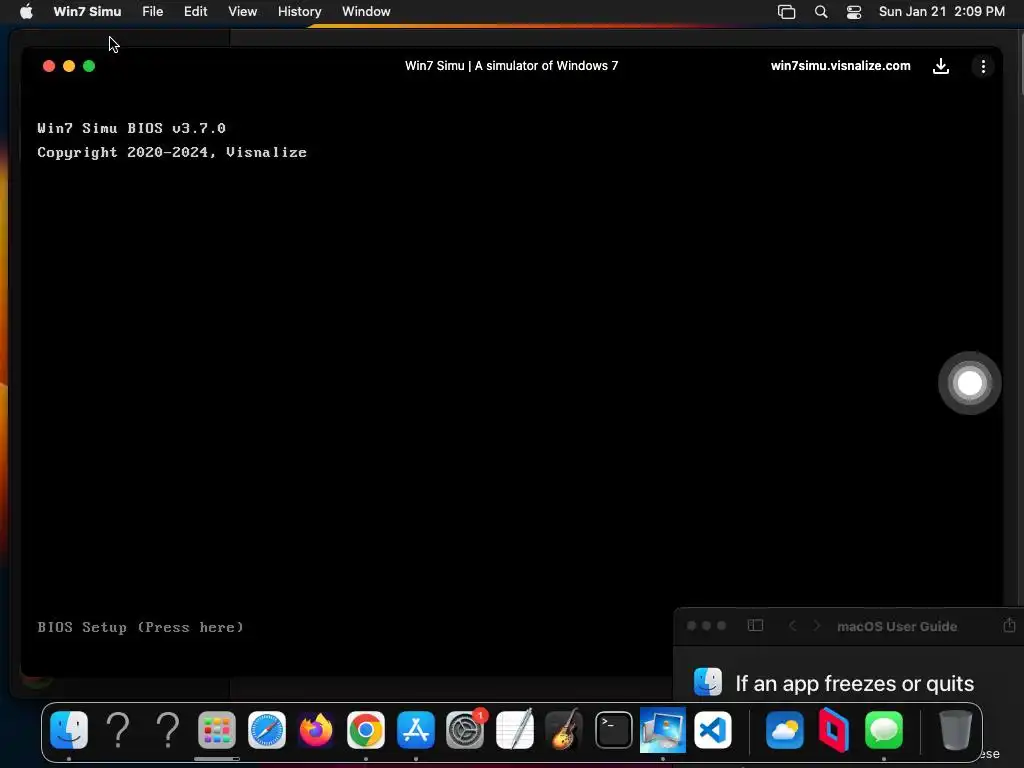Screen dimensions: 1024x768
Task: Click BIOS Setup (Press here) text
Action: [x=140, y=627]
